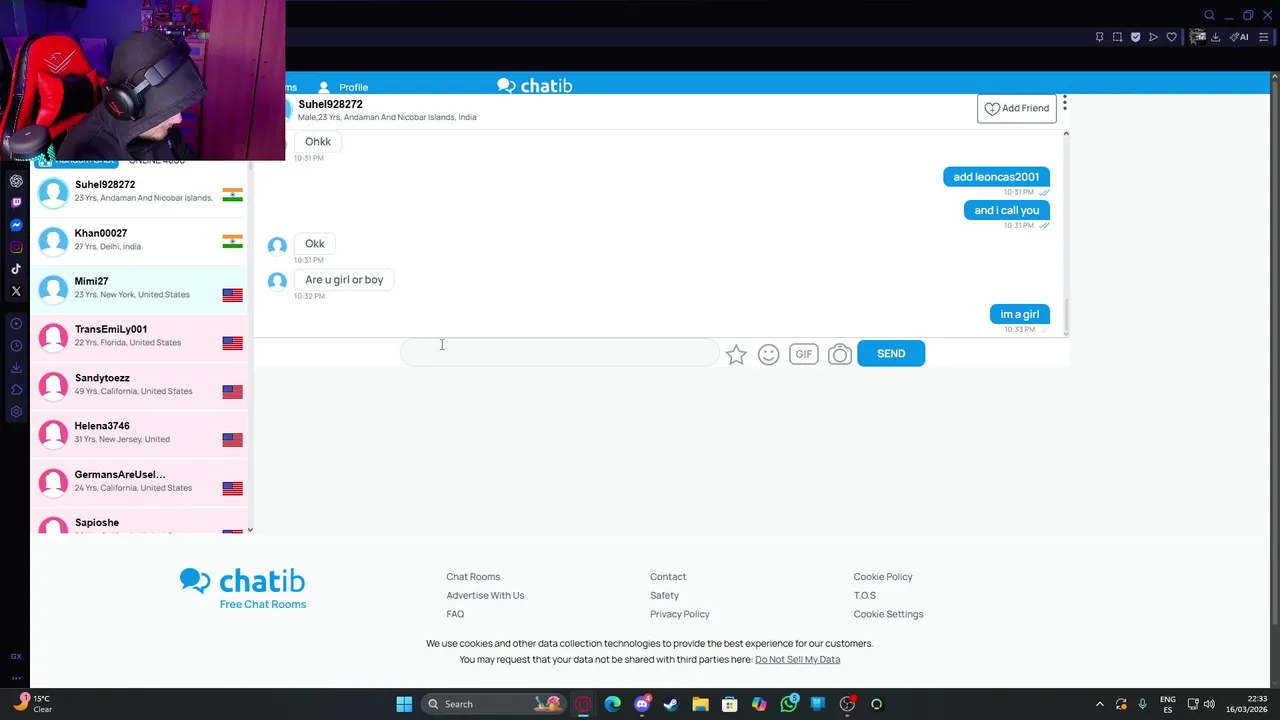Screen dimensions: 1280x720
Task: Select user Suhel928272 in the list
Action: point(140,191)
